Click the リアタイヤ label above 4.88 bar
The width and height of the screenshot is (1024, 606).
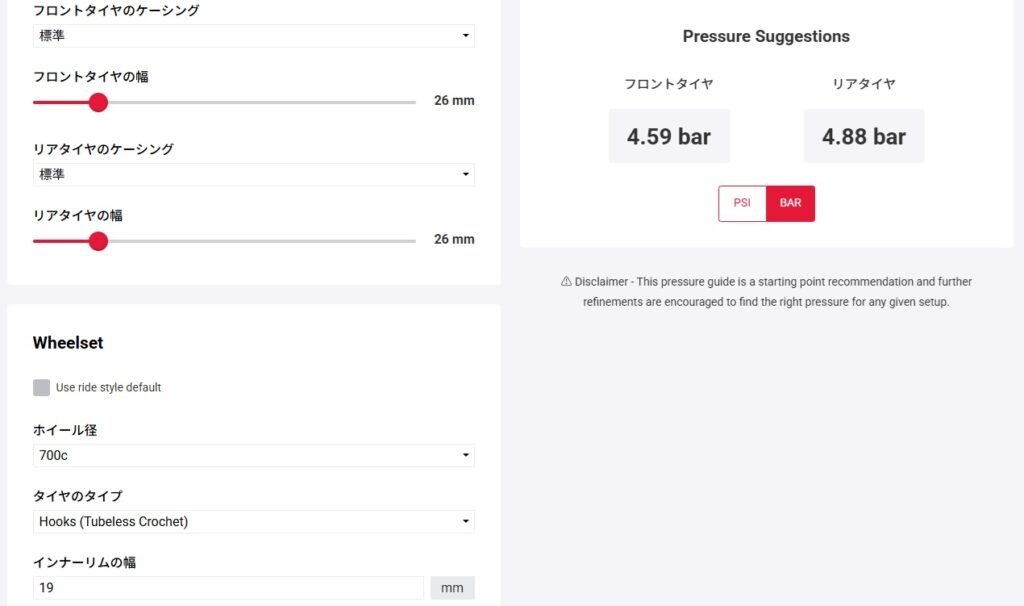coord(863,85)
